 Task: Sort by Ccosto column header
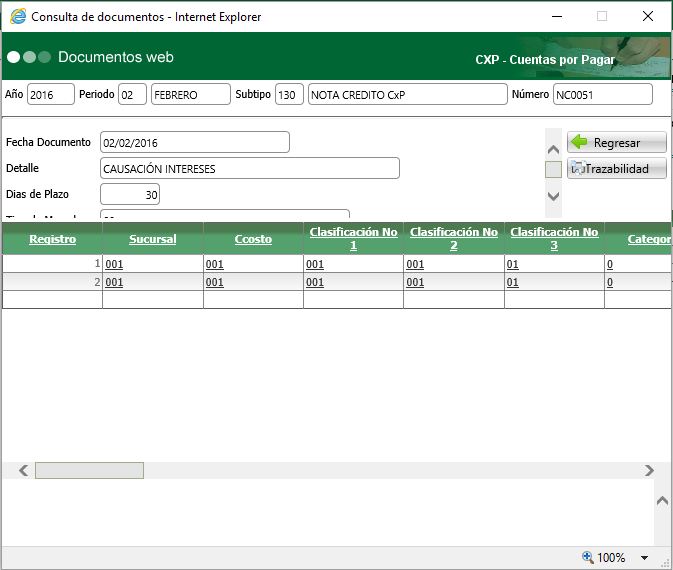253,240
